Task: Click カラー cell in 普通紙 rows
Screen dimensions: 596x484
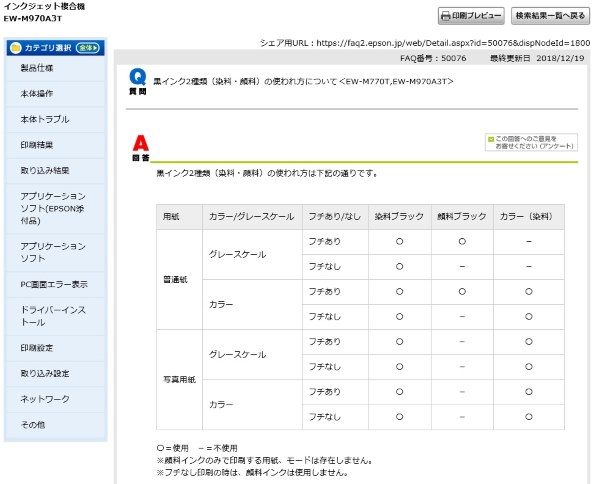Action: [252, 305]
